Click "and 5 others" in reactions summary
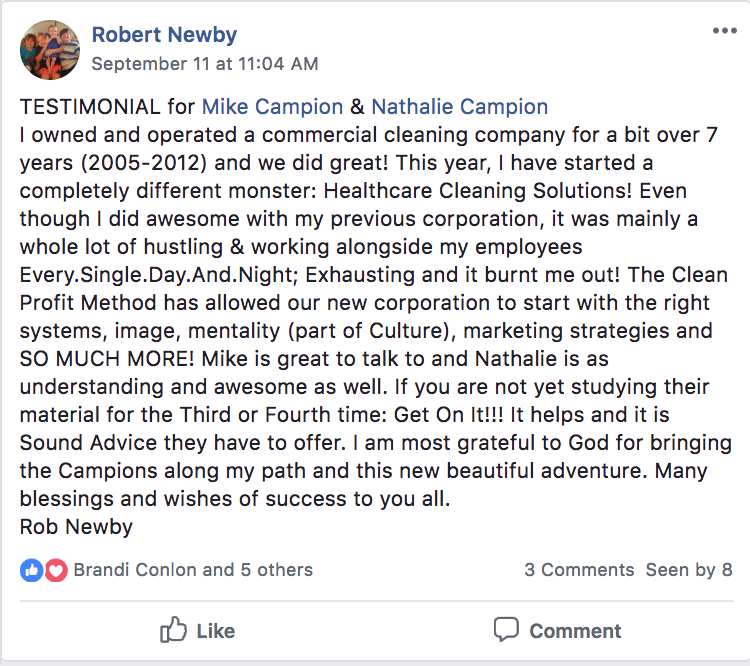Viewport: 750px width, 666px height. pos(258,570)
